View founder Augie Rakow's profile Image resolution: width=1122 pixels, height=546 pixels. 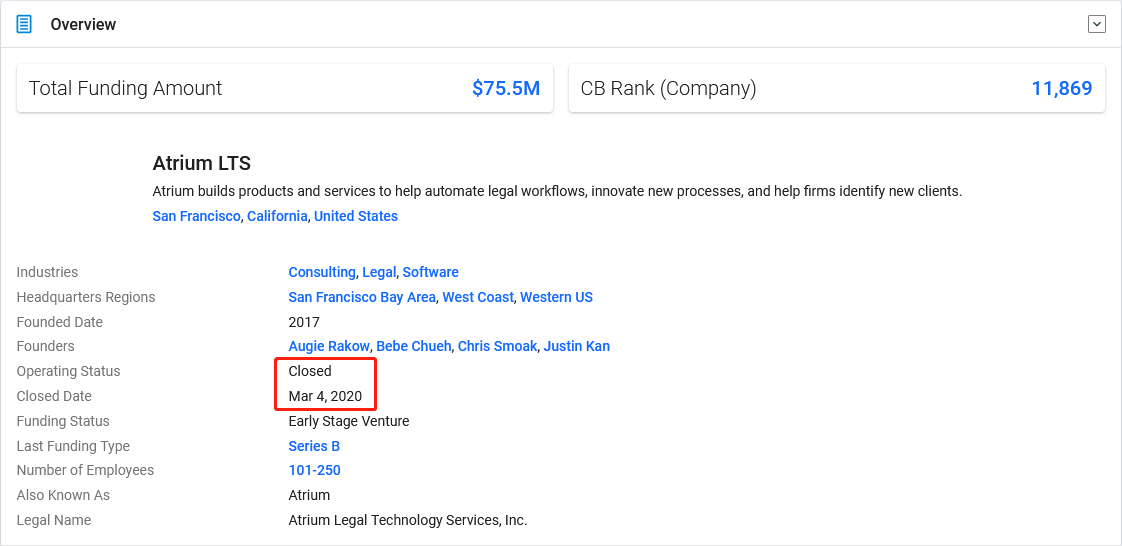coord(329,346)
